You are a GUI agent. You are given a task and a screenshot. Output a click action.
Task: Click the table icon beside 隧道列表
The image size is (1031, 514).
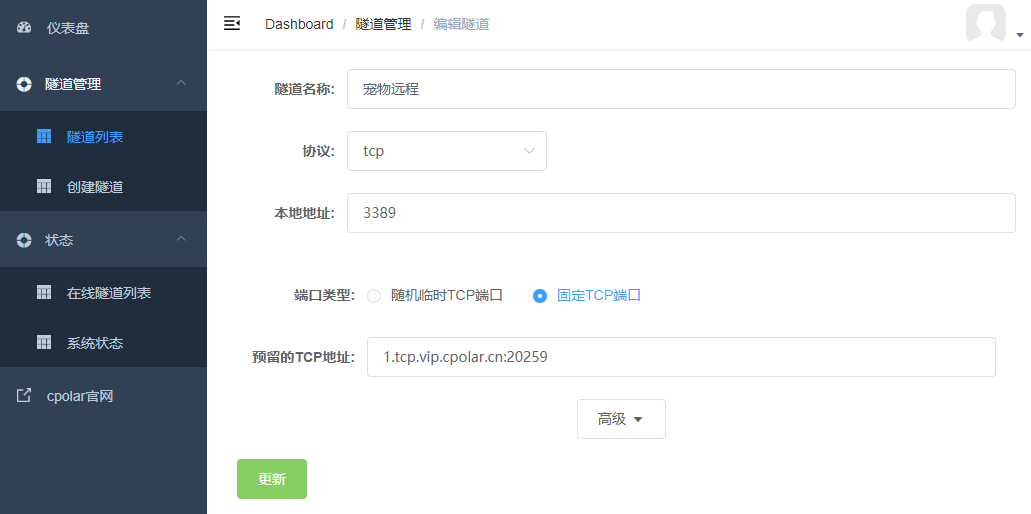click(43, 137)
